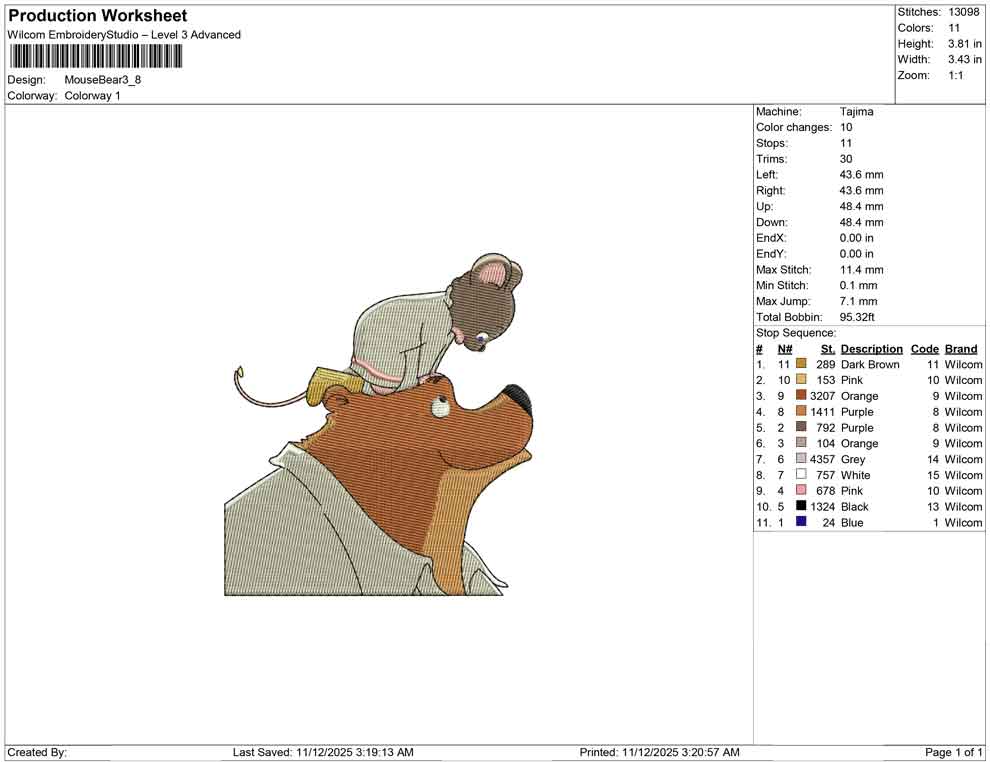Select the Colorway 1 label
Image resolution: width=990 pixels, height=762 pixels.
91,96
